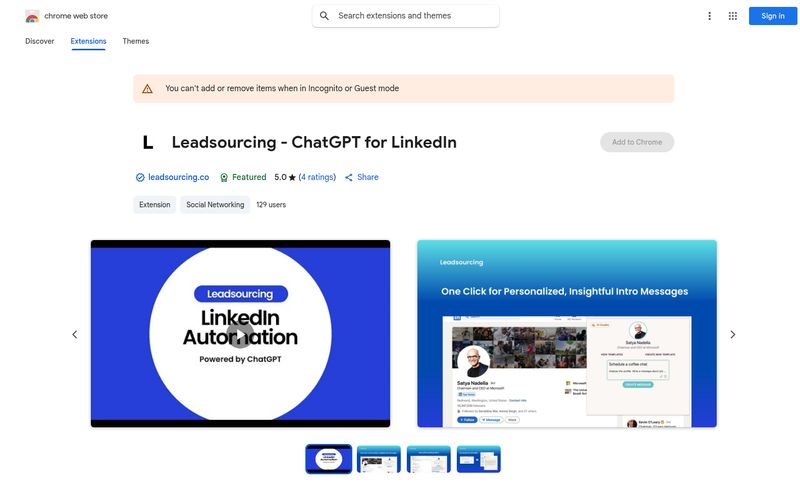Click the Chrome Web Store logo
Screen dimensions: 800x496
[32, 16]
